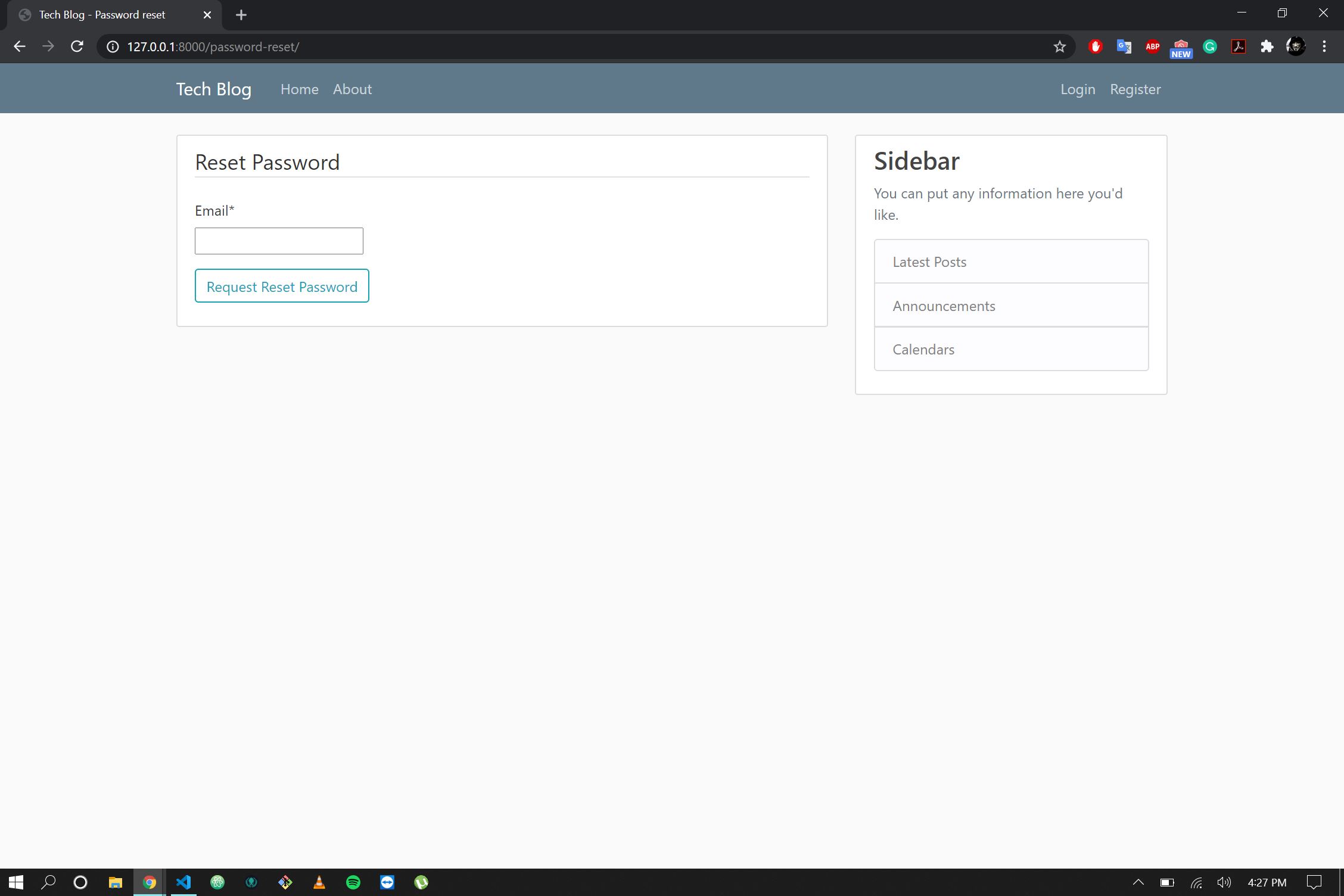The image size is (1344, 896).
Task: Go to the Home nav link
Action: point(299,89)
